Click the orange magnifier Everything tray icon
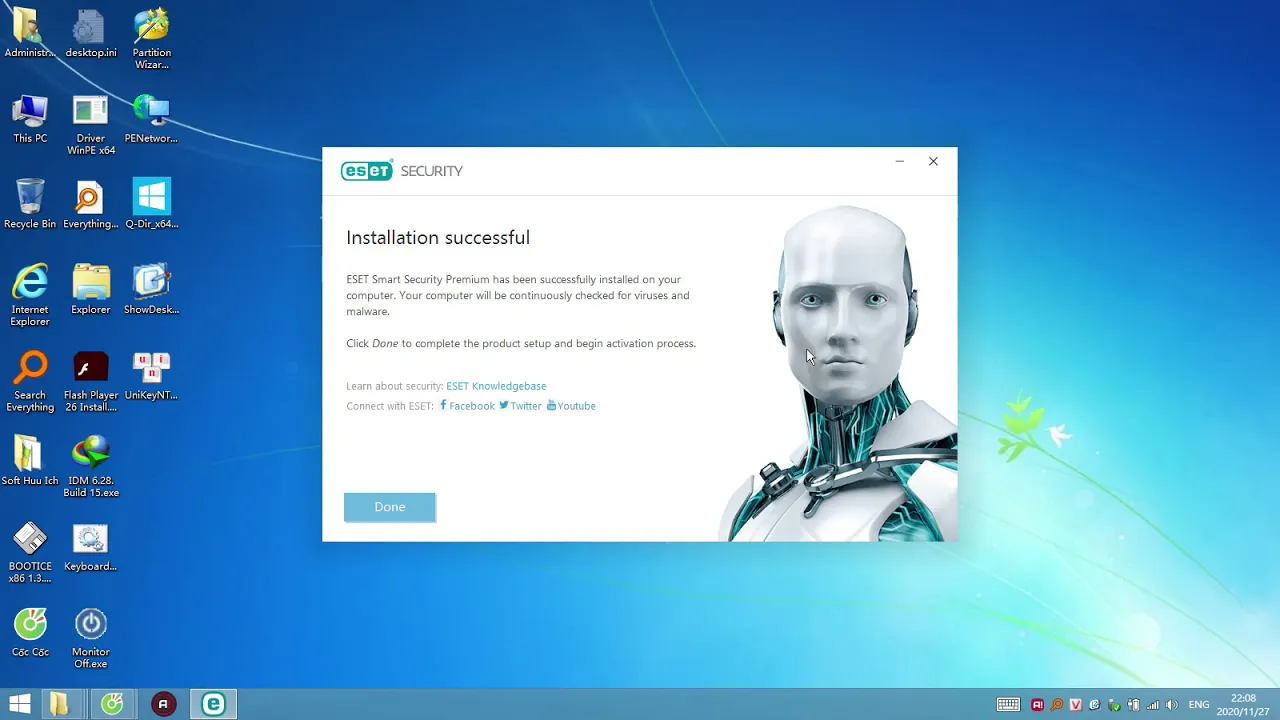The image size is (1280, 720). (x=1057, y=705)
